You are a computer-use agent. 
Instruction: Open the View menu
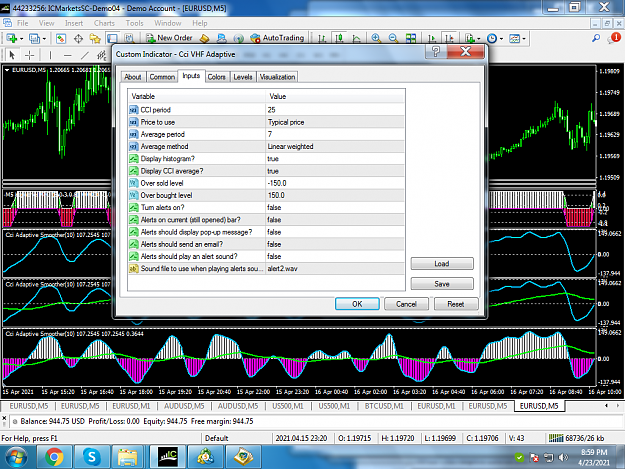(x=47, y=23)
